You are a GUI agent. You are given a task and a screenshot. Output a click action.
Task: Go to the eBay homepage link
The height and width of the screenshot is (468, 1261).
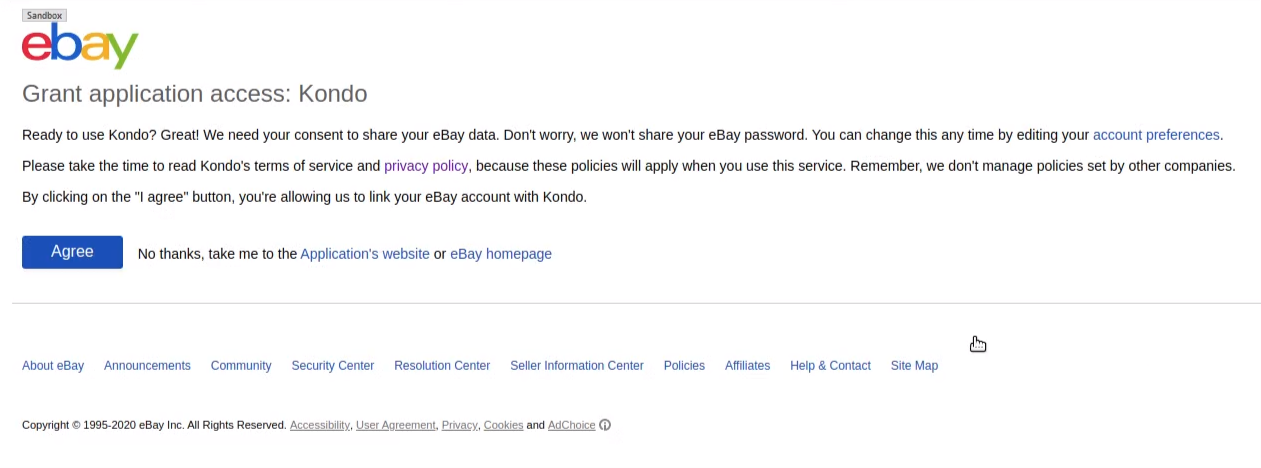click(501, 254)
